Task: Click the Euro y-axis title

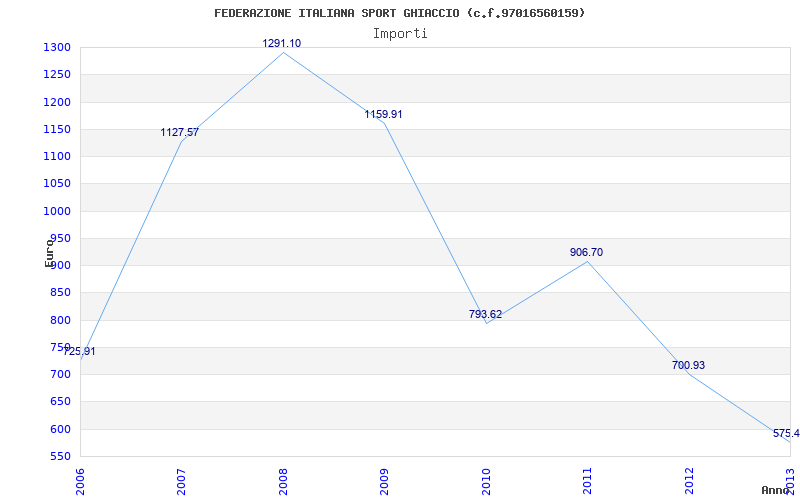Action: (x=49, y=252)
